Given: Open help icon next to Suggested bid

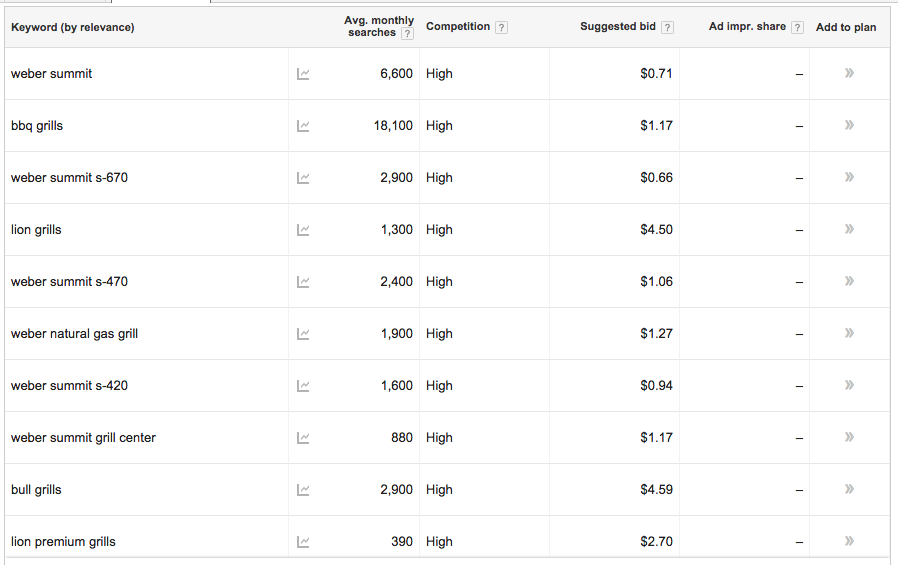Looking at the screenshot, I should click(667, 27).
